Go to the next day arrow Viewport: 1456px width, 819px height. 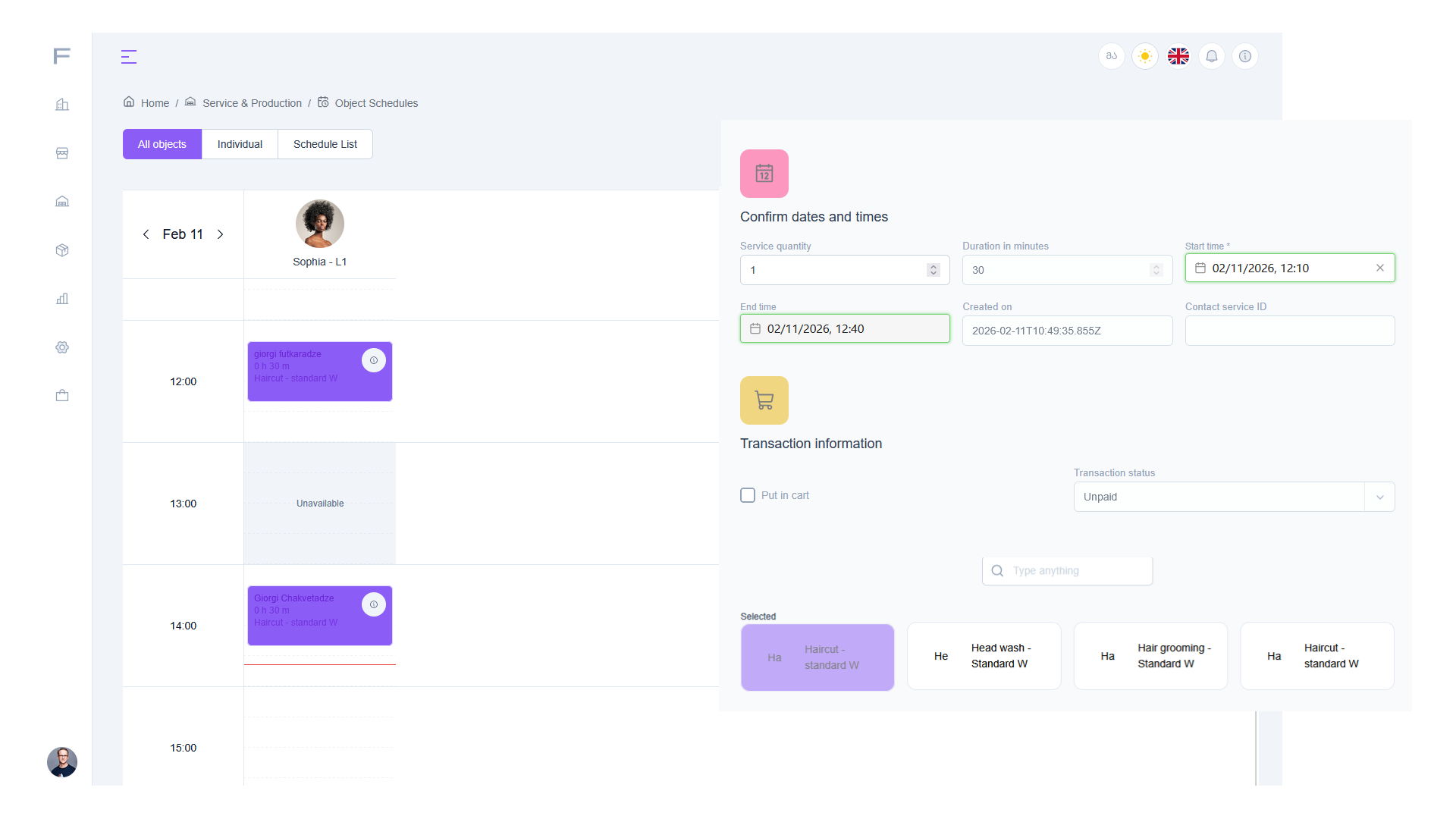click(220, 234)
